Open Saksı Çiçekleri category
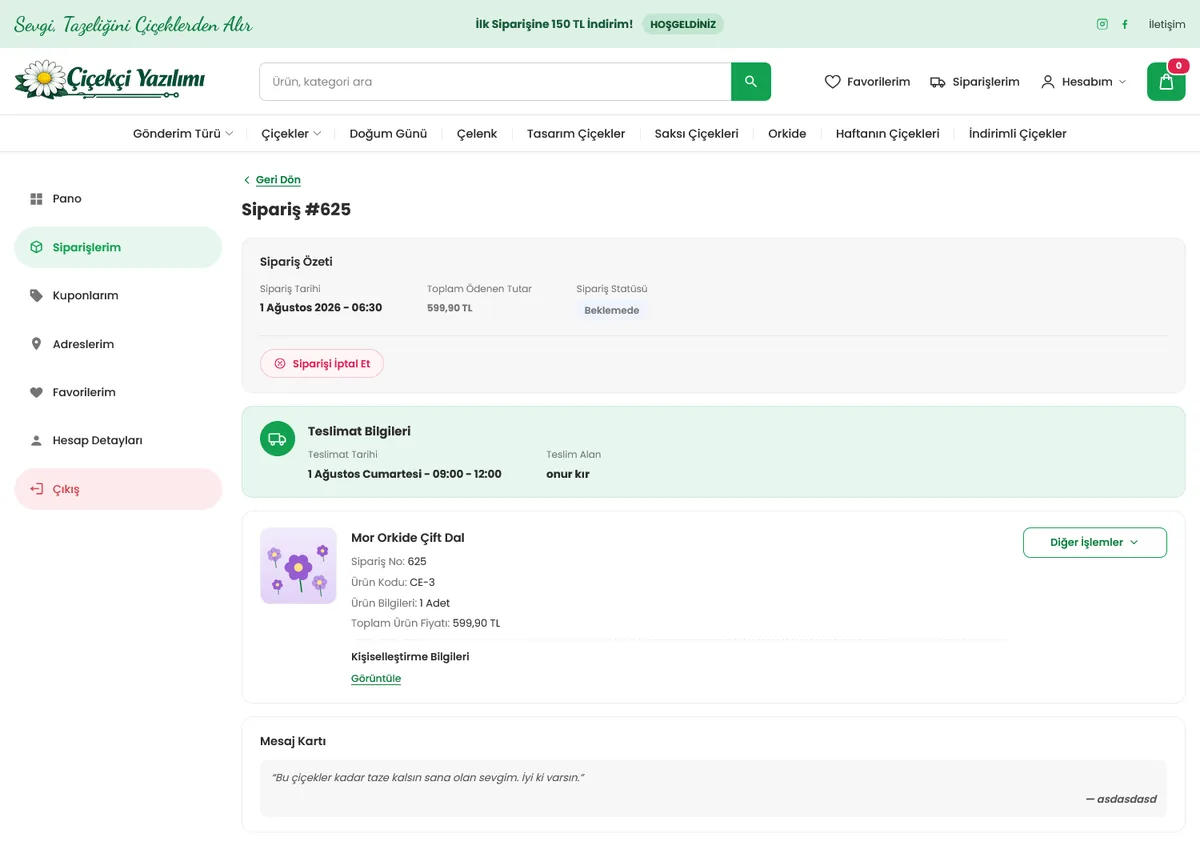The height and width of the screenshot is (842, 1200). click(x=697, y=133)
